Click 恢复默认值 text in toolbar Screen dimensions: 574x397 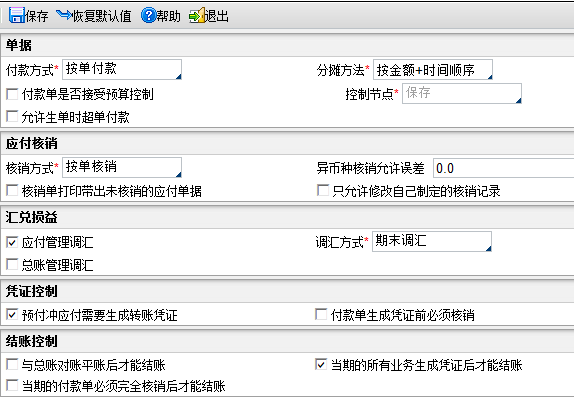(102, 16)
